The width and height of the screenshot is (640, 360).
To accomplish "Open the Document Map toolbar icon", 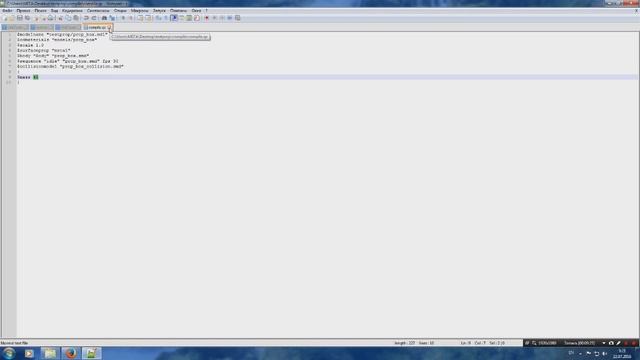I will coord(189,18).
